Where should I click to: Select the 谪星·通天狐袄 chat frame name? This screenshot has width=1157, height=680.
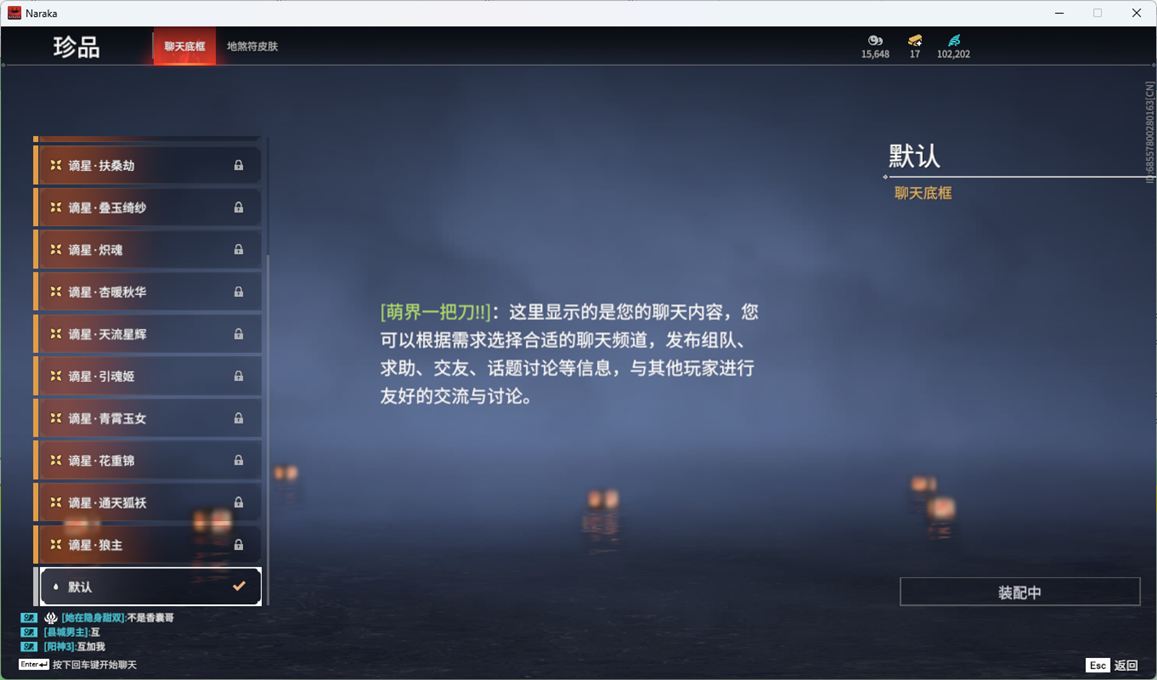click(107, 502)
